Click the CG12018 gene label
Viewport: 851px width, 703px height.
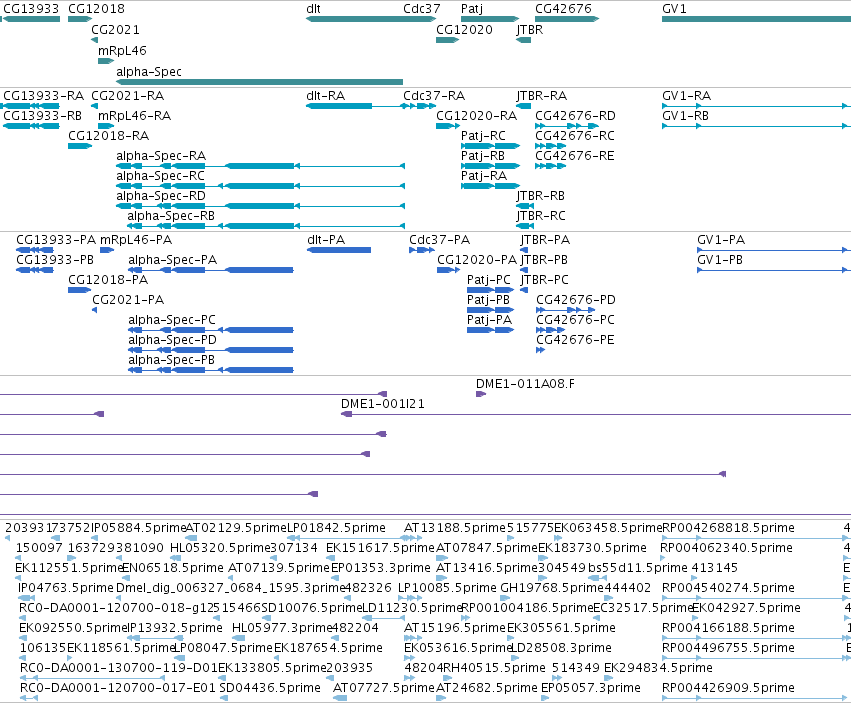pyautogui.click(x=96, y=9)
